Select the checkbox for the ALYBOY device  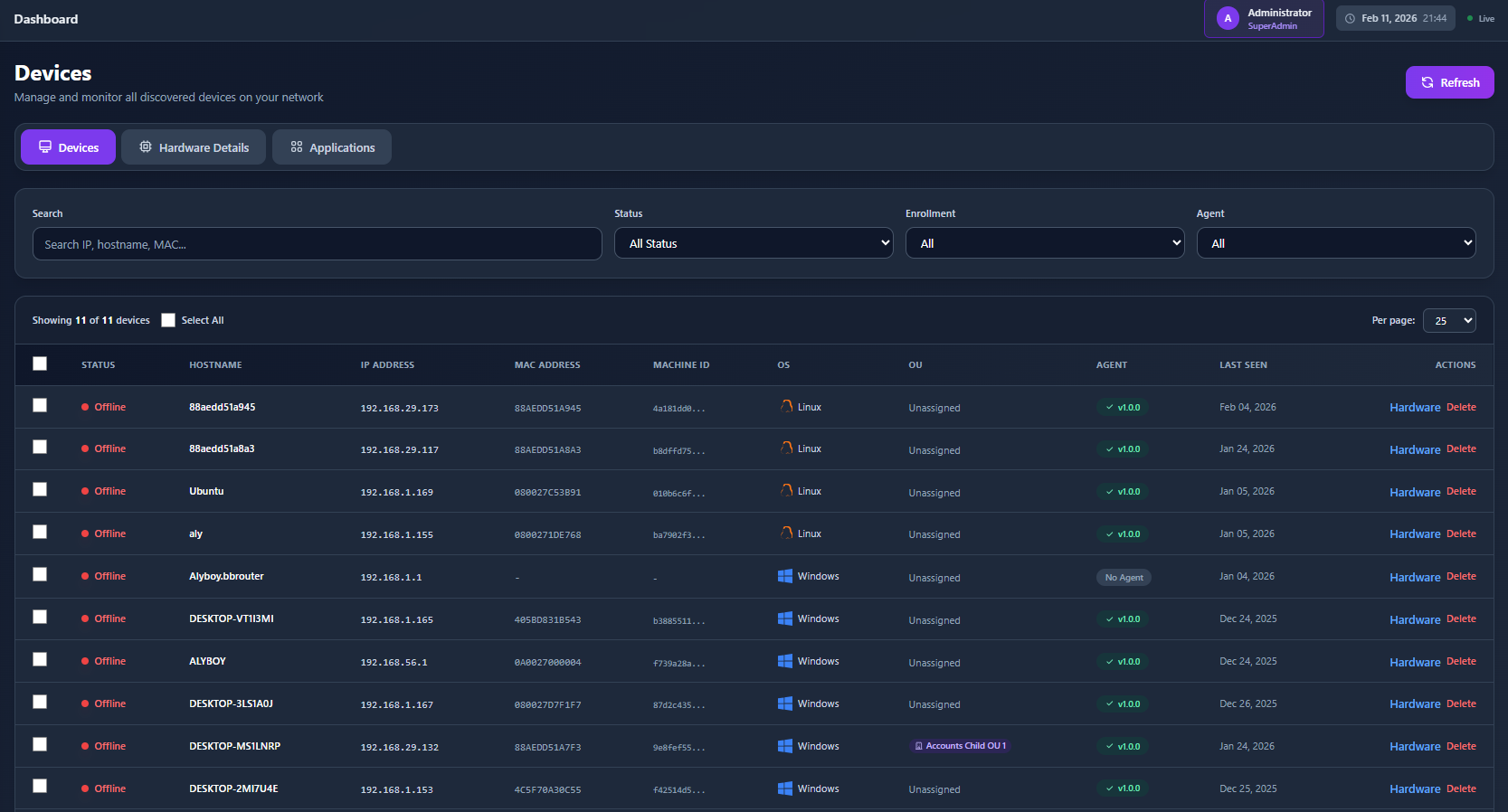(40, 660)
